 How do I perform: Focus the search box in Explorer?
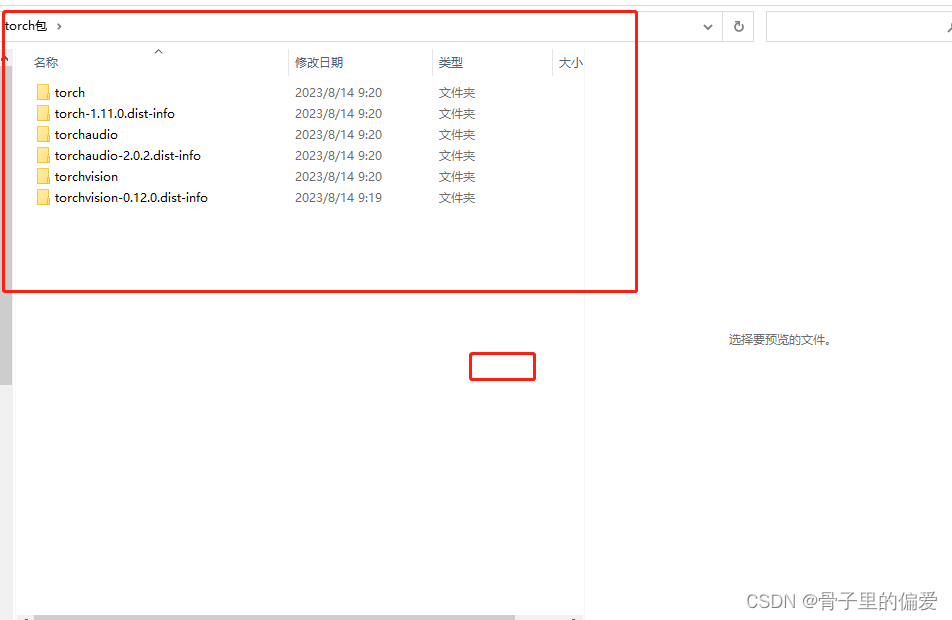click(x=857, y=27)
